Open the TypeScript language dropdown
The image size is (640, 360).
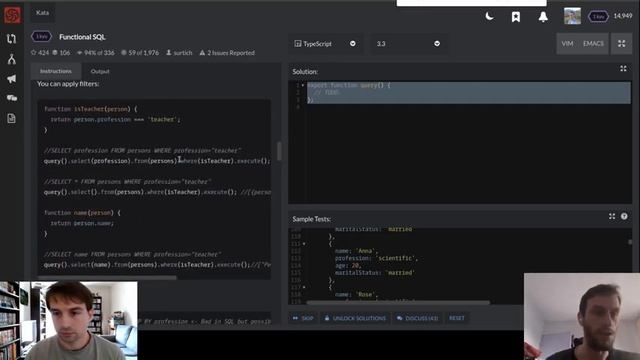[x=325, y=44]
